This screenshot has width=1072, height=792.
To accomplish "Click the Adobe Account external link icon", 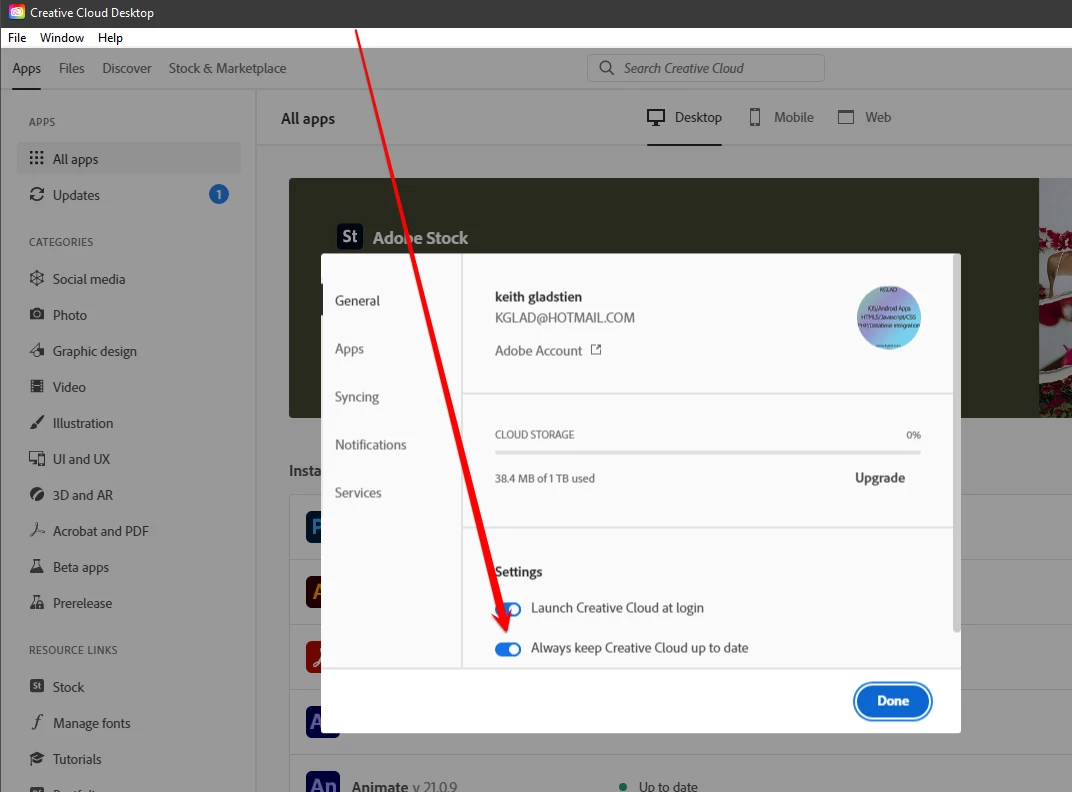I will click(596, 349).
